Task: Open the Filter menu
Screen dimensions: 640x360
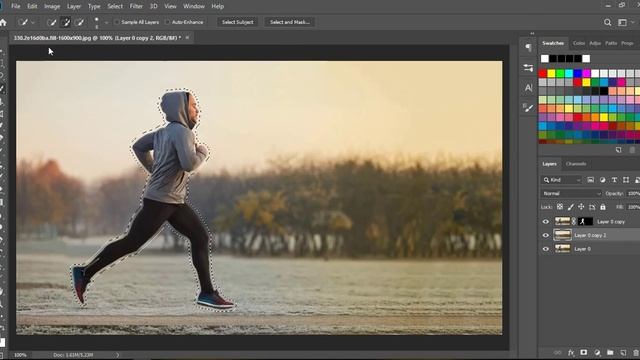Action: click(x=136, y=6)
